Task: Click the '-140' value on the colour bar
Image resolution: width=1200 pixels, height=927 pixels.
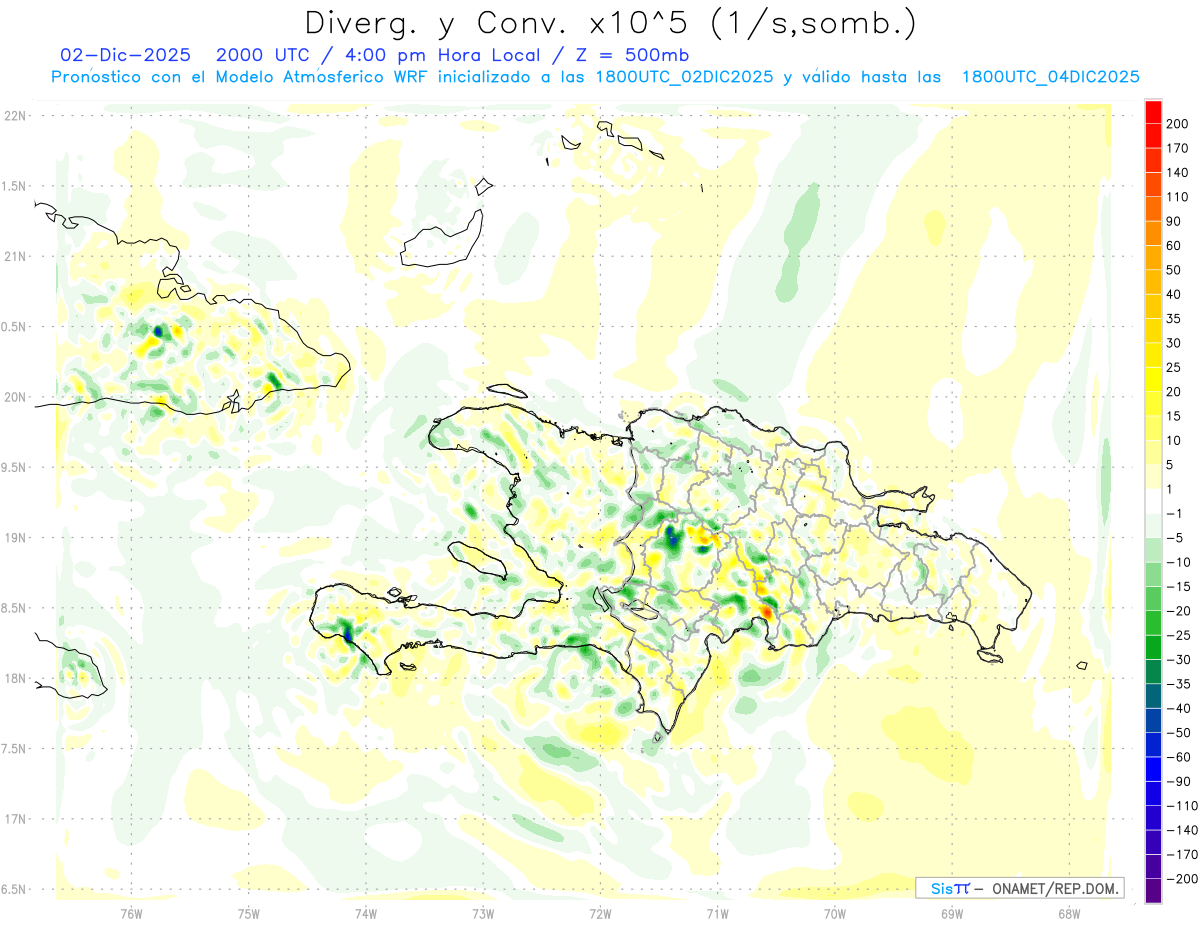Action: point(1182,829)
